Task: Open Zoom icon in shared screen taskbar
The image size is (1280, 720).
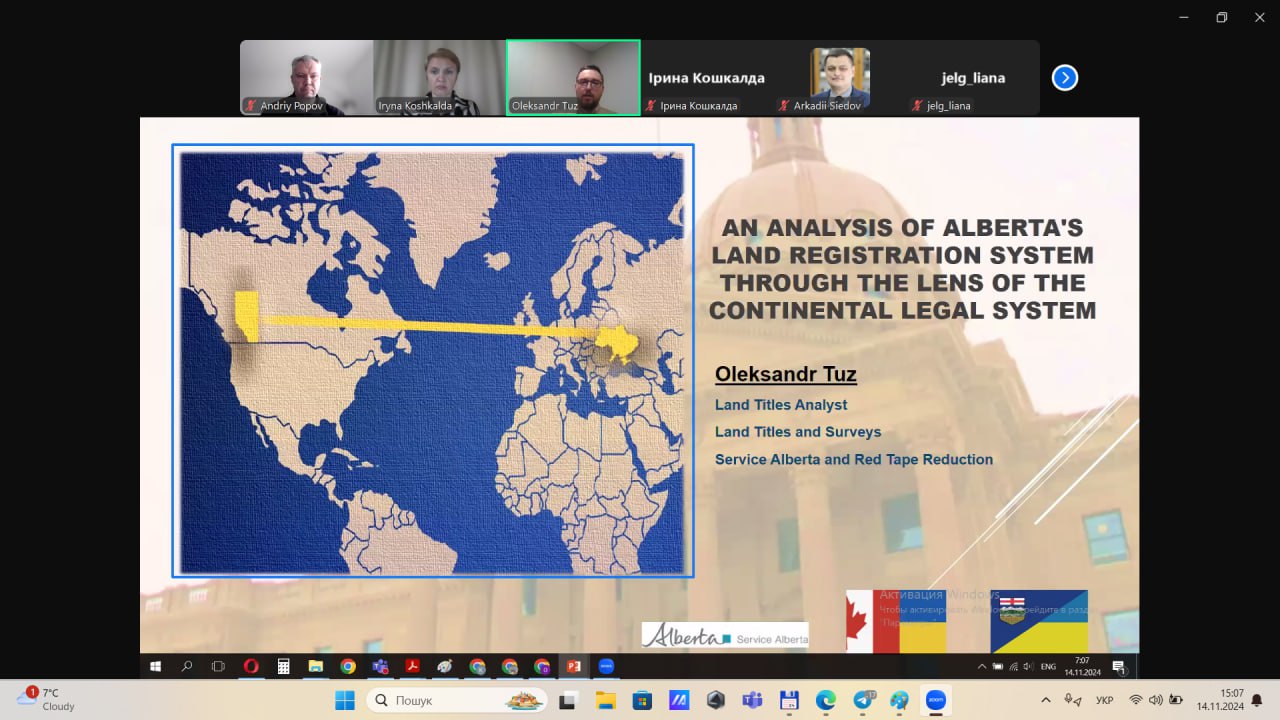Action: (606, 666)
